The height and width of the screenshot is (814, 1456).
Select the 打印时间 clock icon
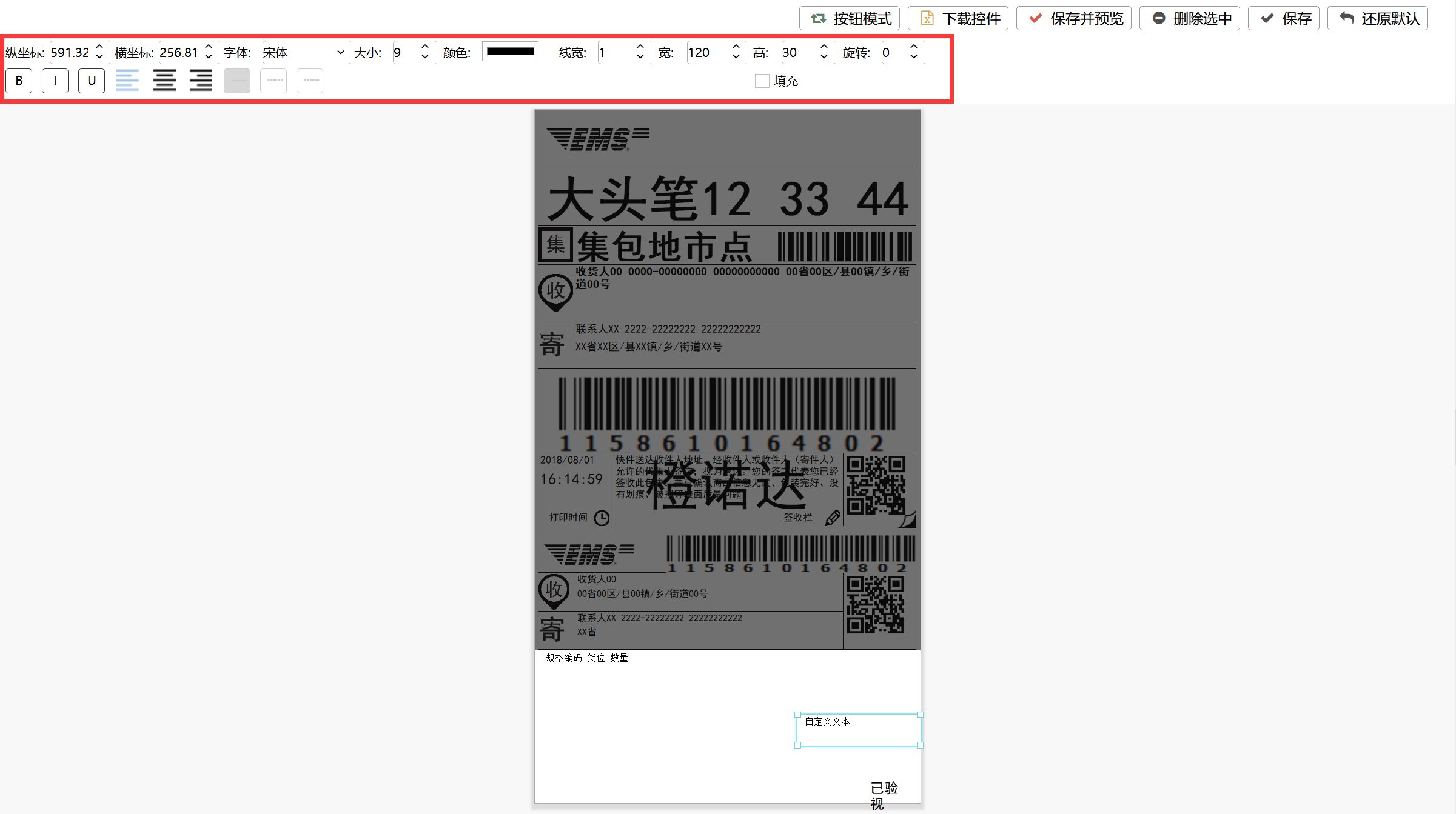click(x=602, y=518)
